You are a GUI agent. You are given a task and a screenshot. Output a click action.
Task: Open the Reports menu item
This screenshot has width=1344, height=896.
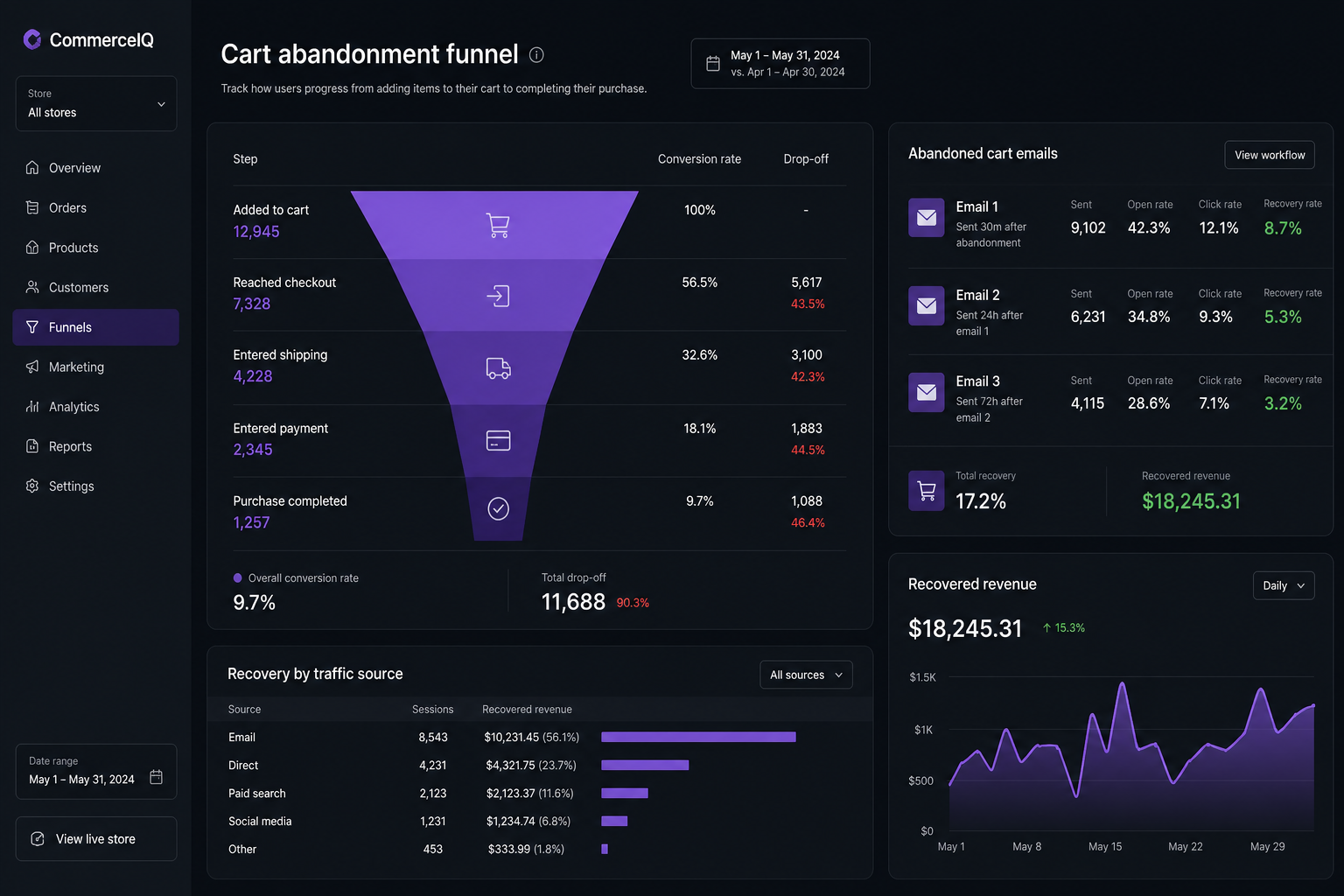tap(96, 446)
